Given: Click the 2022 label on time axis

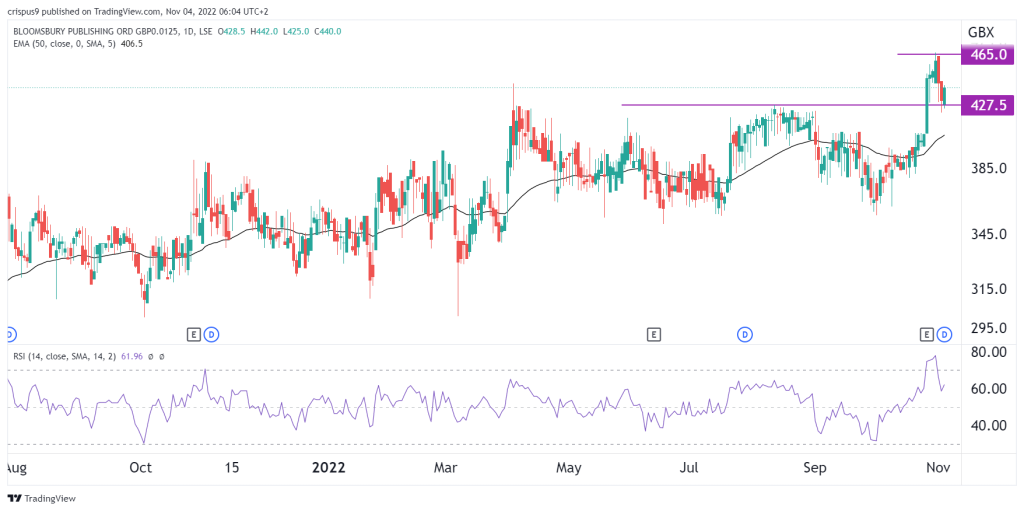Looking at the screenshot, I should 328,469.
